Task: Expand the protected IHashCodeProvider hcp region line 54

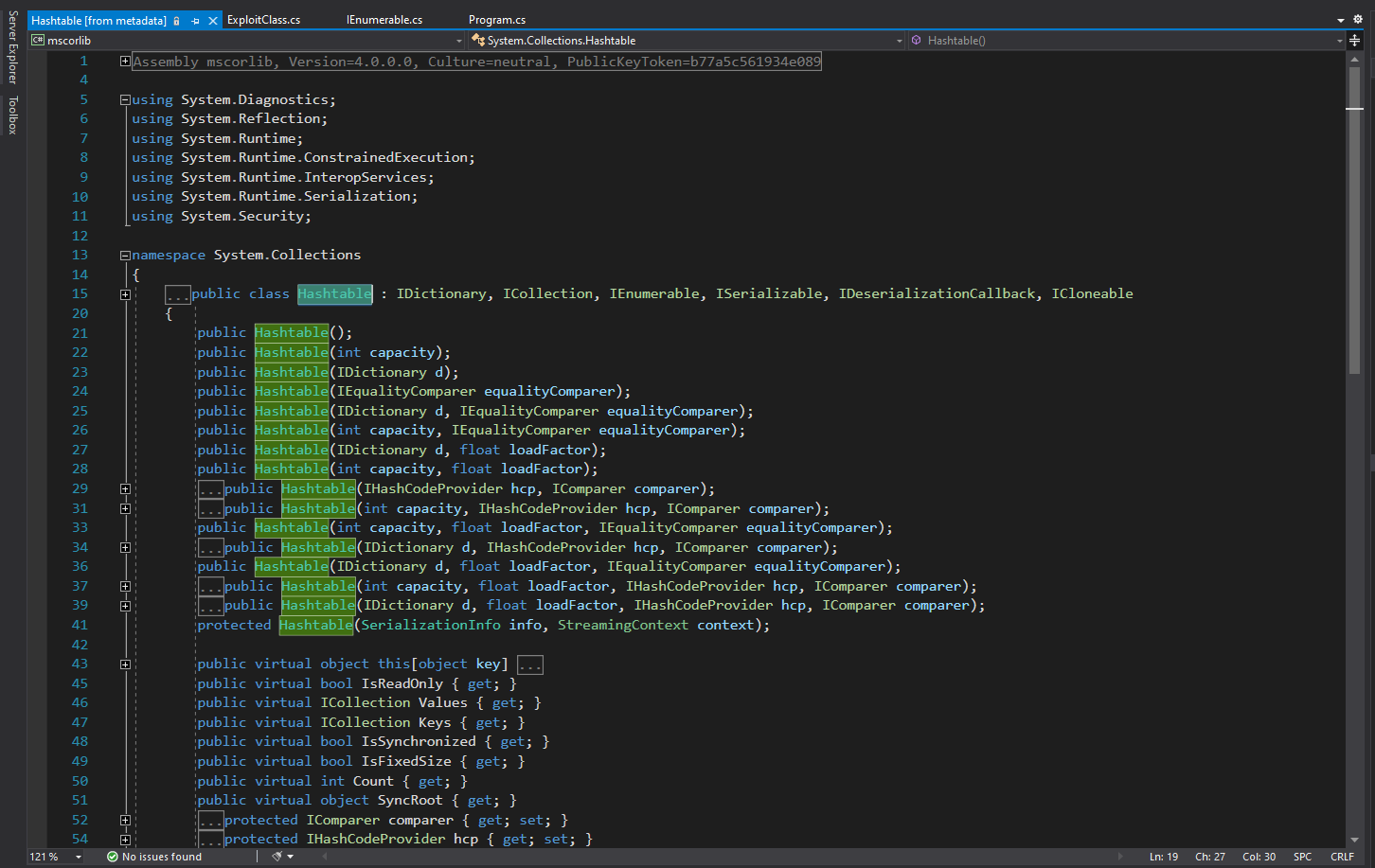Action: coord(125,840)
